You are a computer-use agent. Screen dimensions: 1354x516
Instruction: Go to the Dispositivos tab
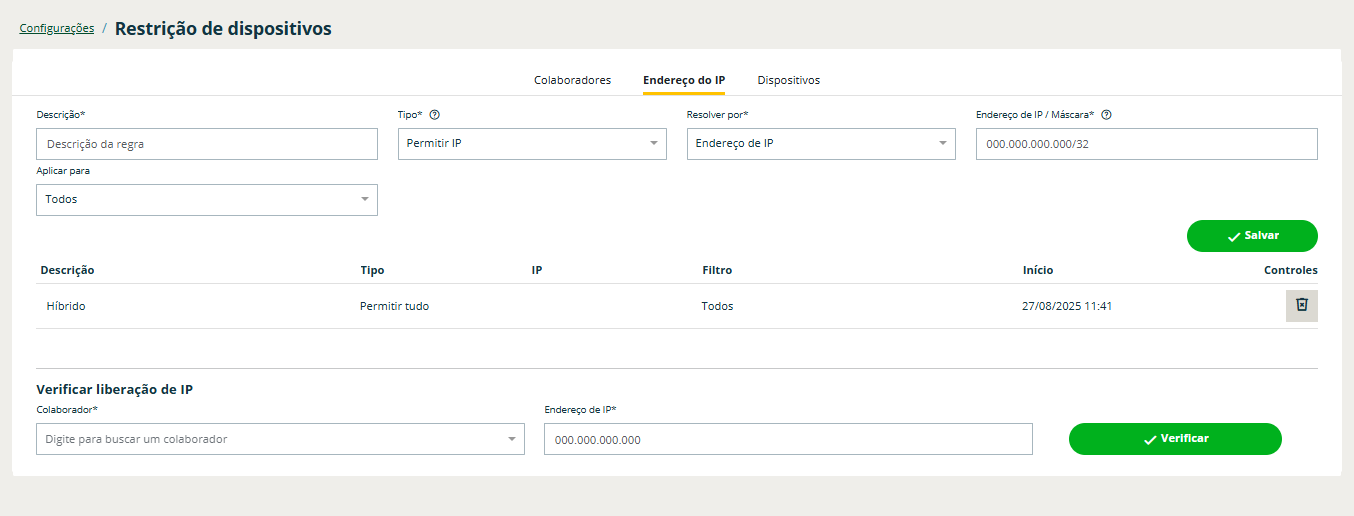click(x=788, y=80)
